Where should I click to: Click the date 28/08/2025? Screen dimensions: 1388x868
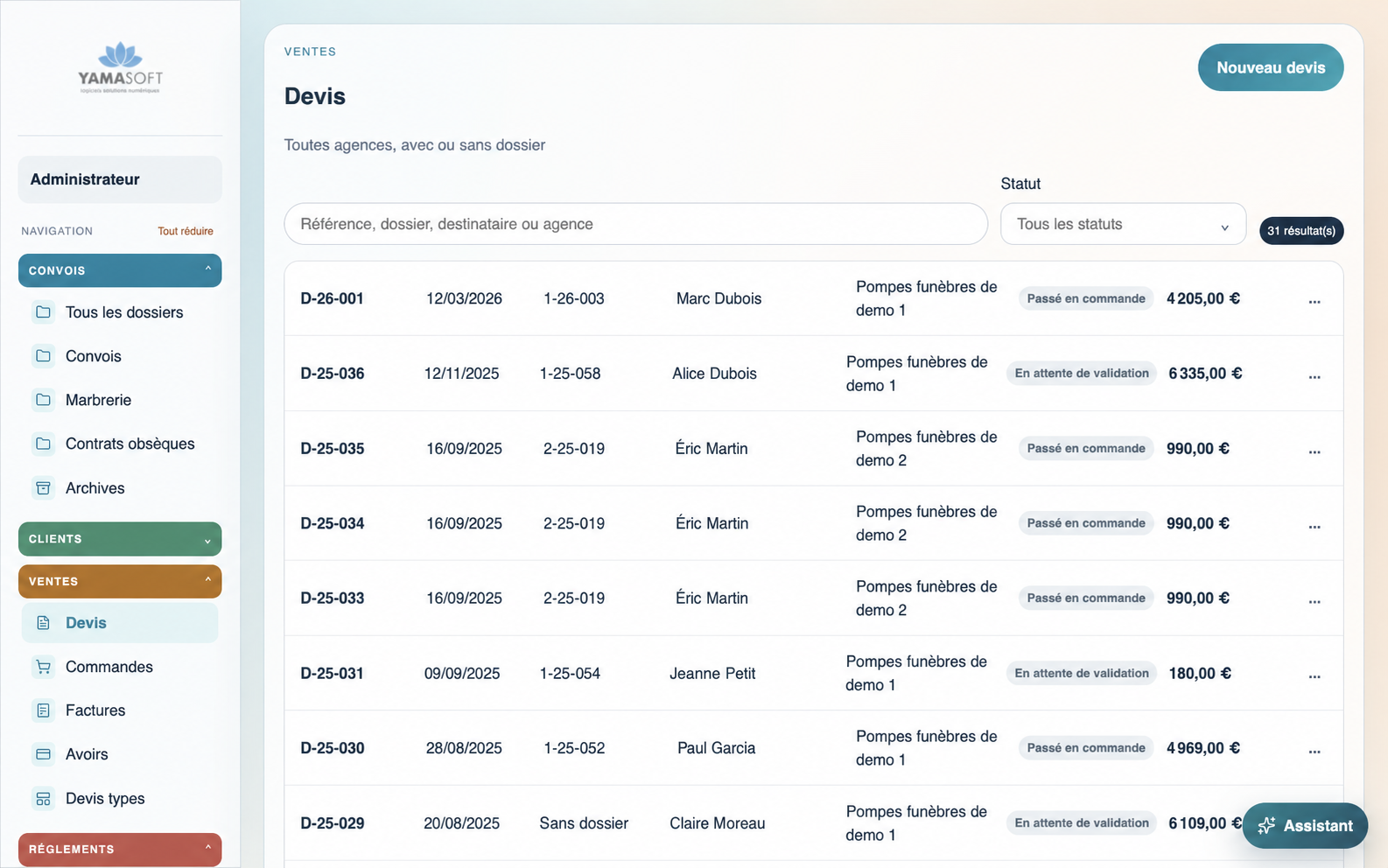(x=465, y=748)
